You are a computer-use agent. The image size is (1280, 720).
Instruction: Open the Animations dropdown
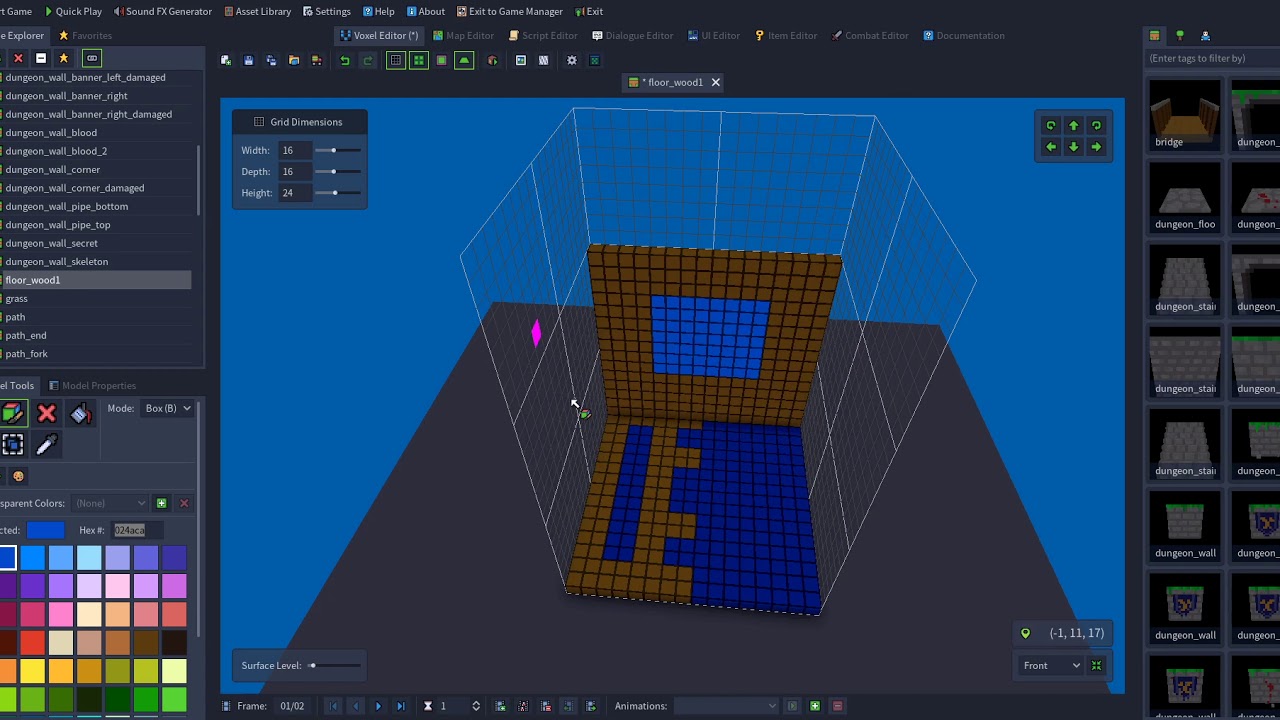[x=726, y=706]
